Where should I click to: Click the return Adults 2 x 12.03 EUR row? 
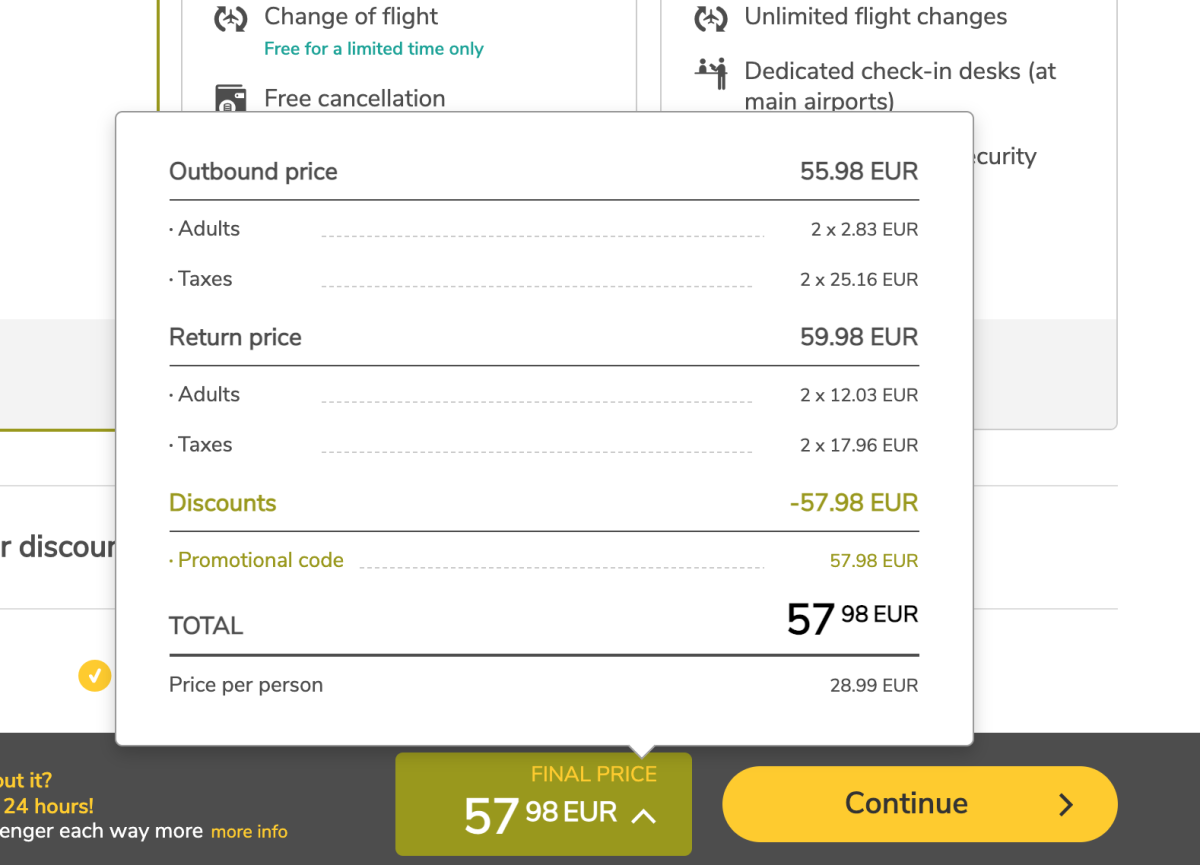pyautogui.click(x=543, y=395)
